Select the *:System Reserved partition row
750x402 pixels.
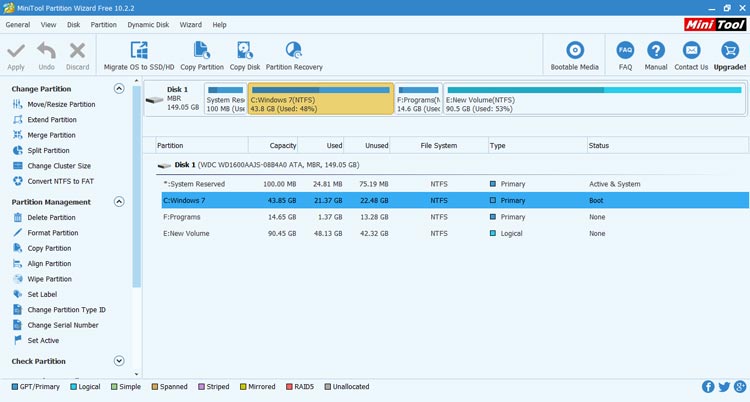(x=454, y=184)
